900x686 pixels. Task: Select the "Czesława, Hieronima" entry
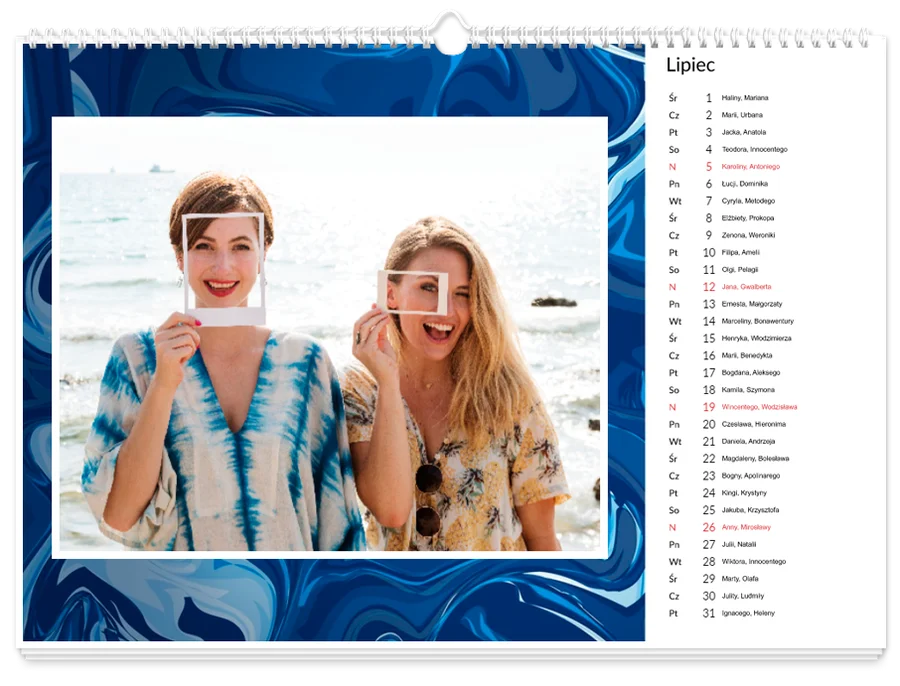click(x=753, y=425)
